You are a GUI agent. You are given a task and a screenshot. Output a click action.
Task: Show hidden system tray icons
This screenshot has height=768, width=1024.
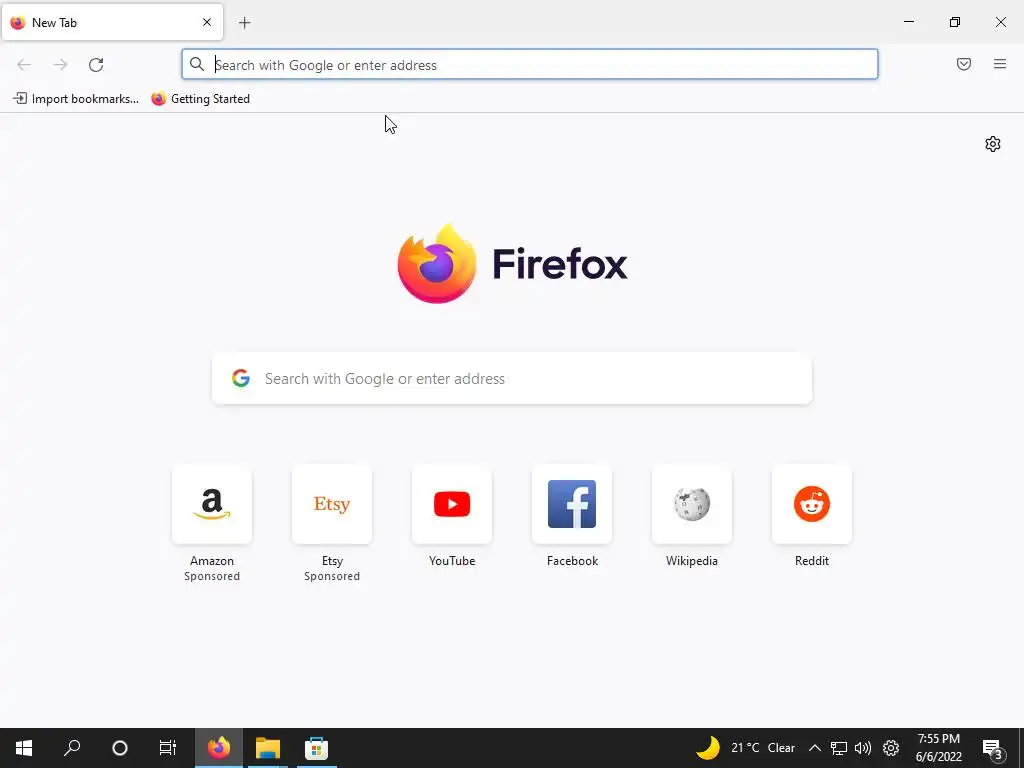point(814,748)
